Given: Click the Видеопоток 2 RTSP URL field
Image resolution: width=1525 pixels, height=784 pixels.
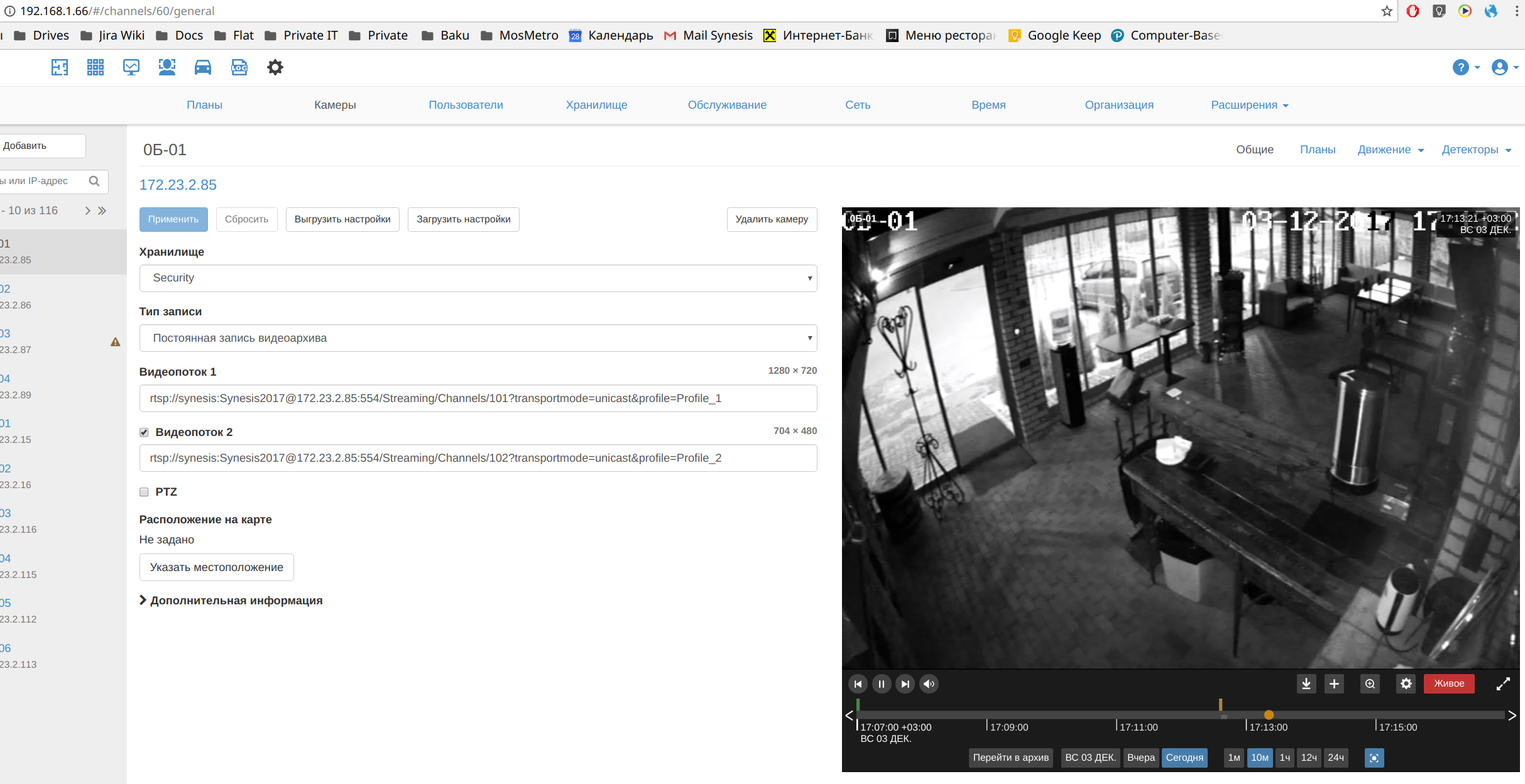Looking at the screenshot, I should coord(478,458).
